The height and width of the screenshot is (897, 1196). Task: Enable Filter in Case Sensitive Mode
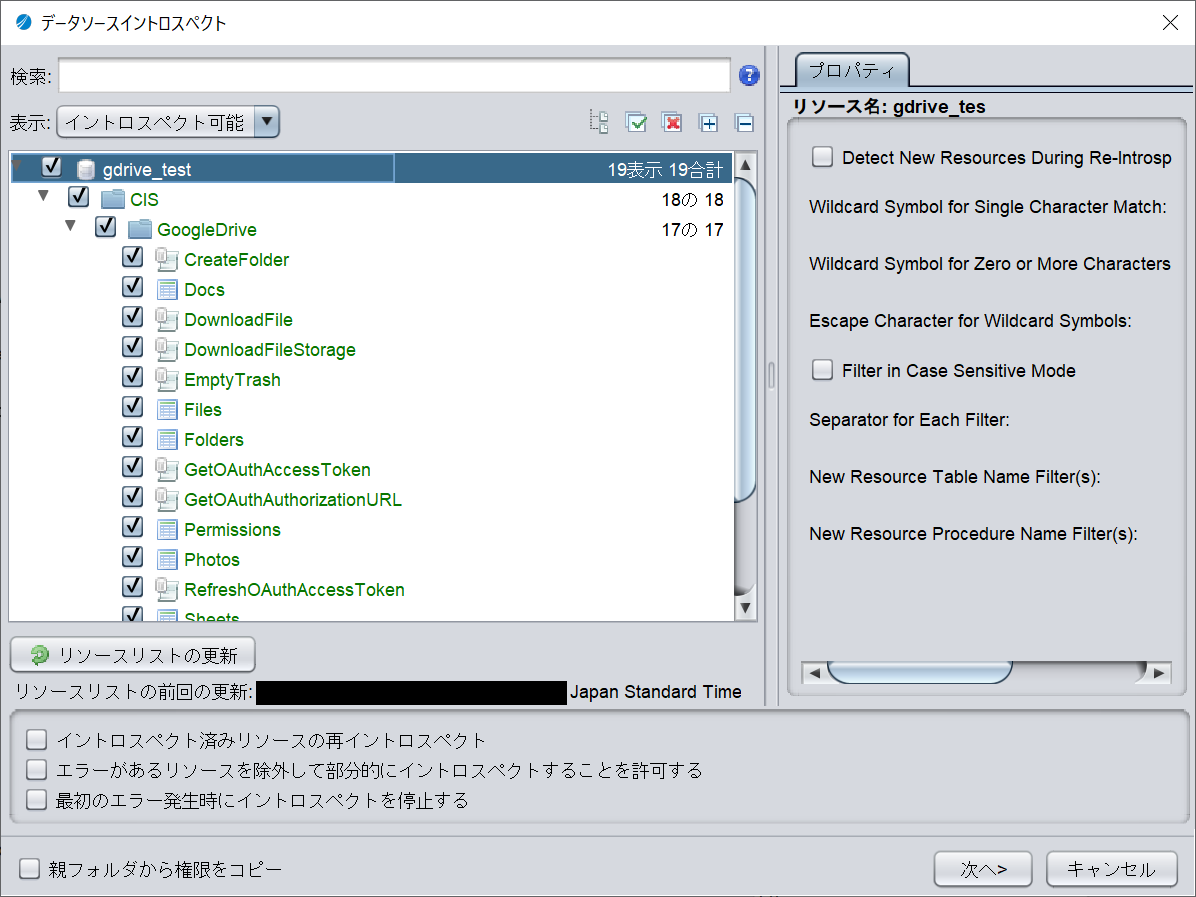822,370
